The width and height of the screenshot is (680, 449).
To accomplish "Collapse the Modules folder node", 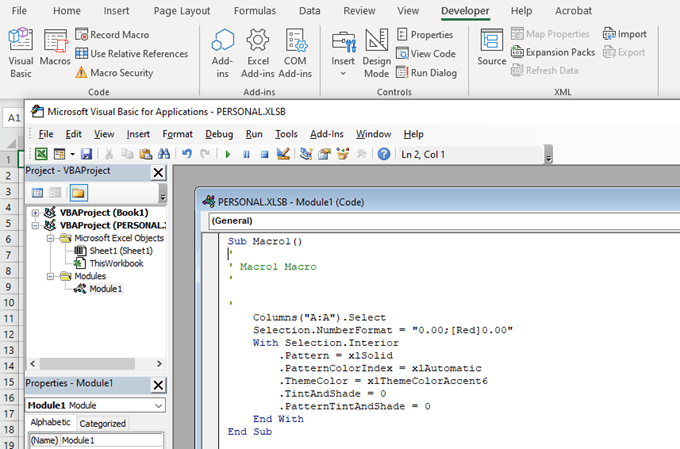I will tap(50, 276).
